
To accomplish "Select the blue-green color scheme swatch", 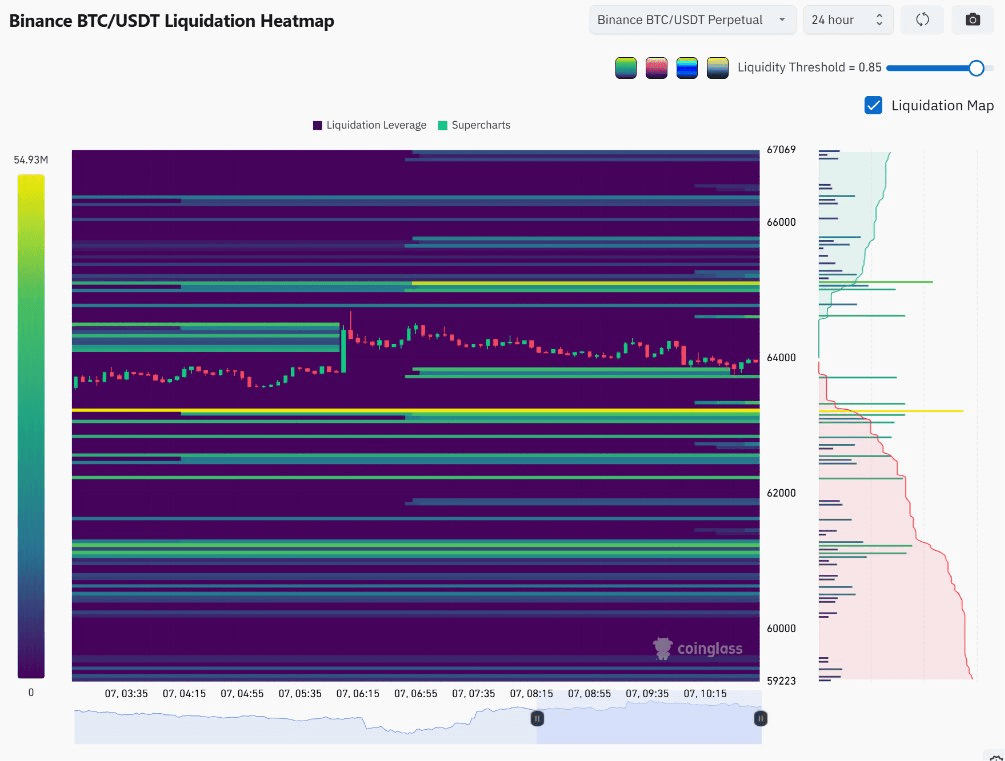I will (x=687, y=68).
